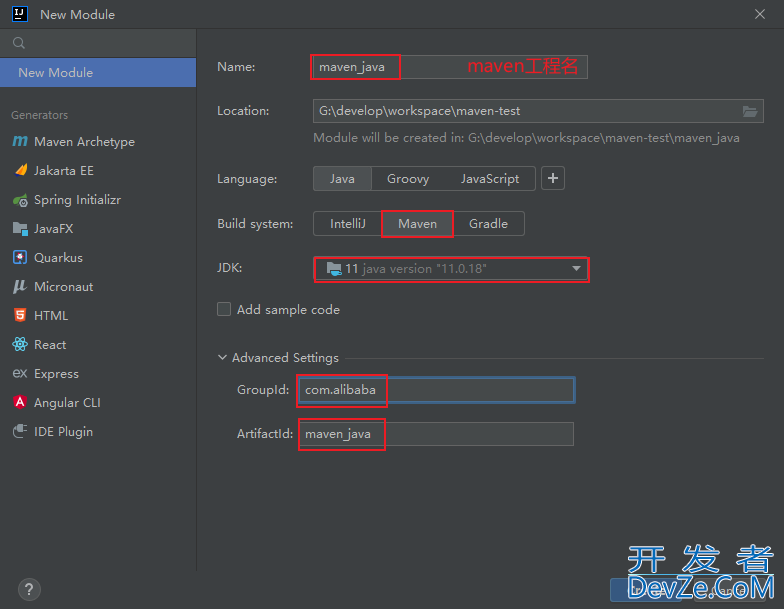This screenshot has width=784, height=609.
Task: Open Angular CLI generator entry
Action: (x=98, y=402)
